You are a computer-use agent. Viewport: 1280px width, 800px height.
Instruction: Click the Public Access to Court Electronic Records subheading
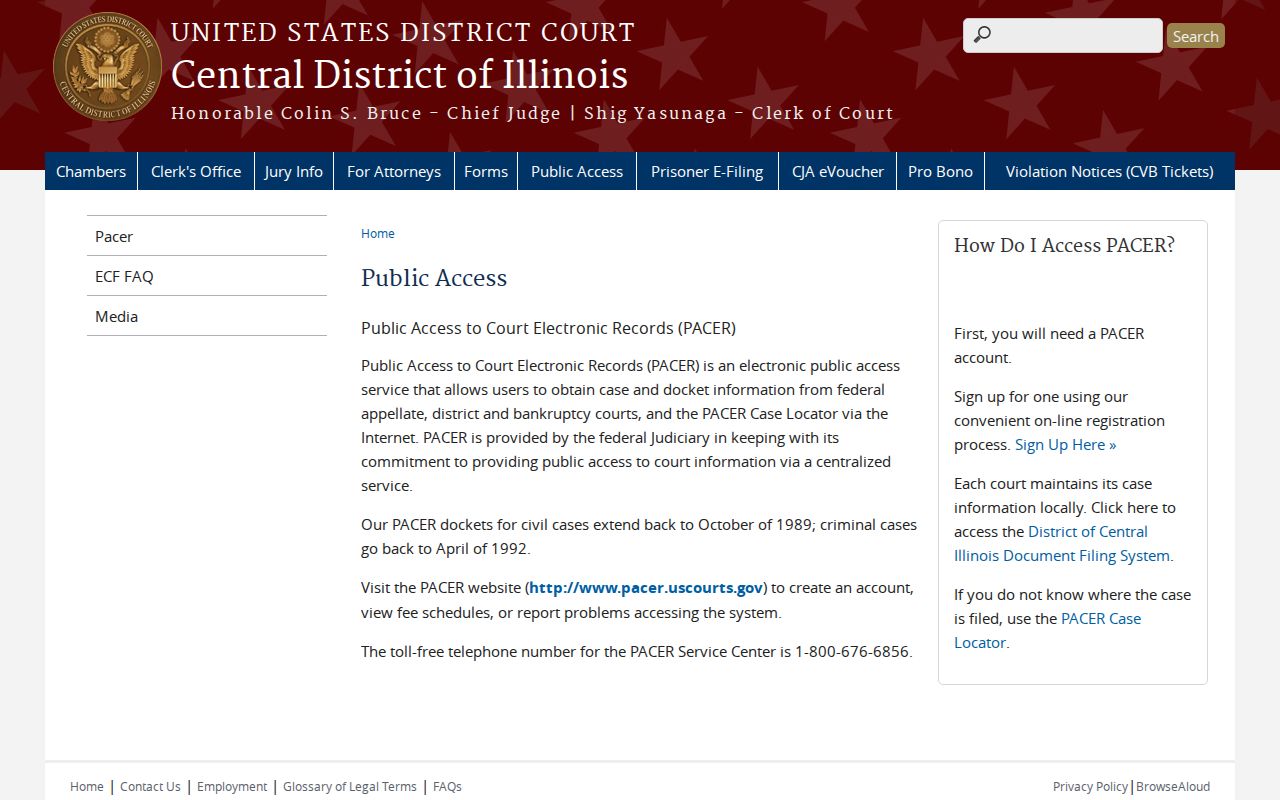[x=548, y=328]
